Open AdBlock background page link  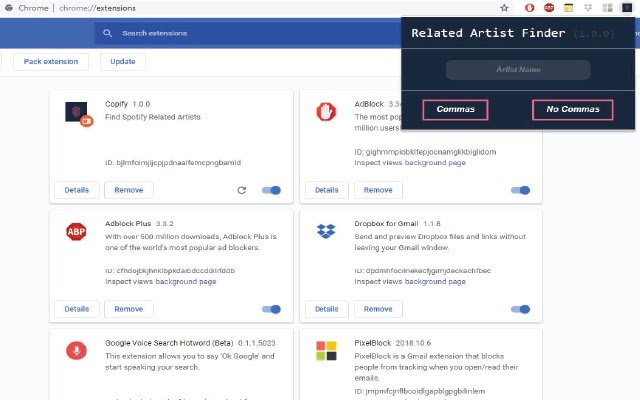coord(435,163)
